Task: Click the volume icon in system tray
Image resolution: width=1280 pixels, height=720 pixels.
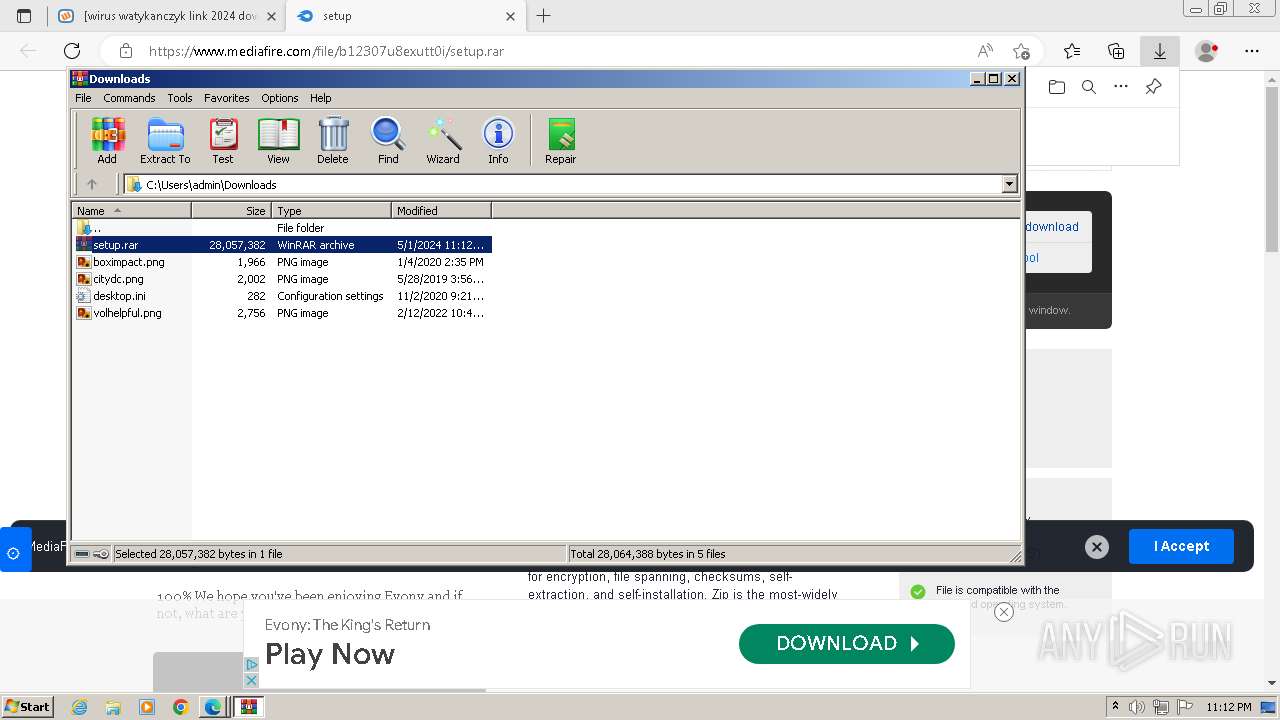Action: [x=1137, y=707]
